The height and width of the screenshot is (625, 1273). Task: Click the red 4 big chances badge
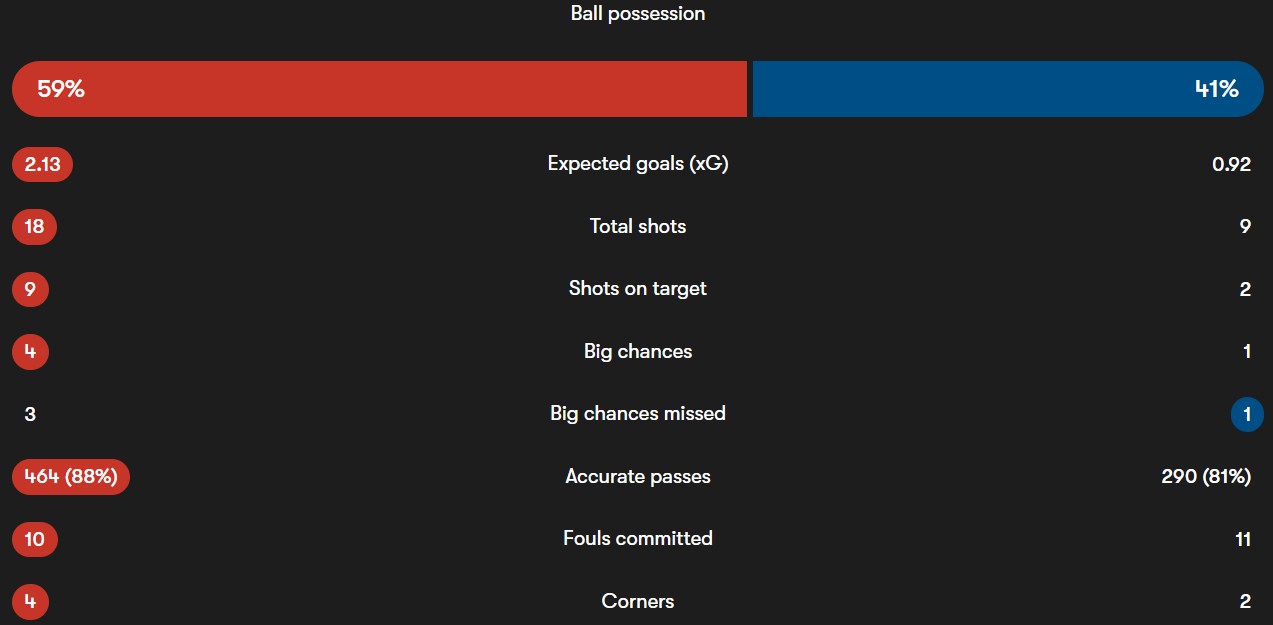(x=30, y=351)
